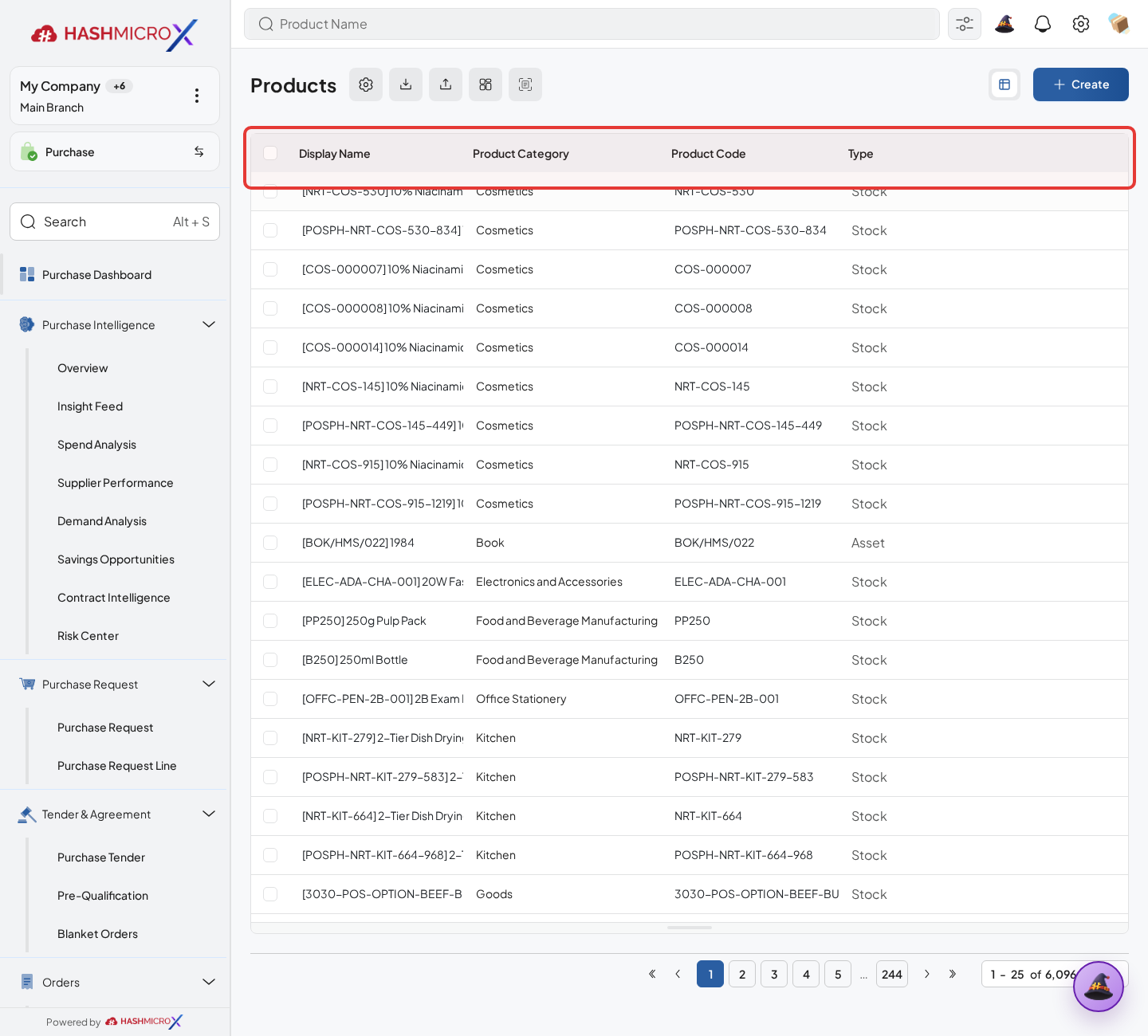Screen dimensions: 1148x1036
Task: Select checkbox for BOK/HMS/022 row
Action: (x=270, y=543)
